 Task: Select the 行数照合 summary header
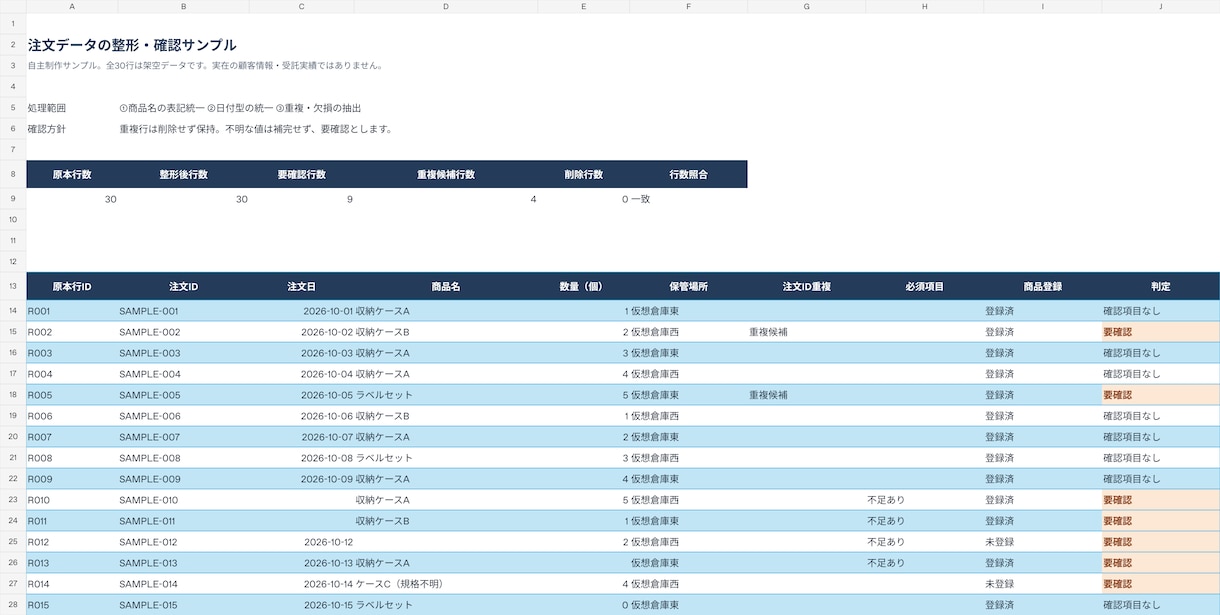[689, 174]
